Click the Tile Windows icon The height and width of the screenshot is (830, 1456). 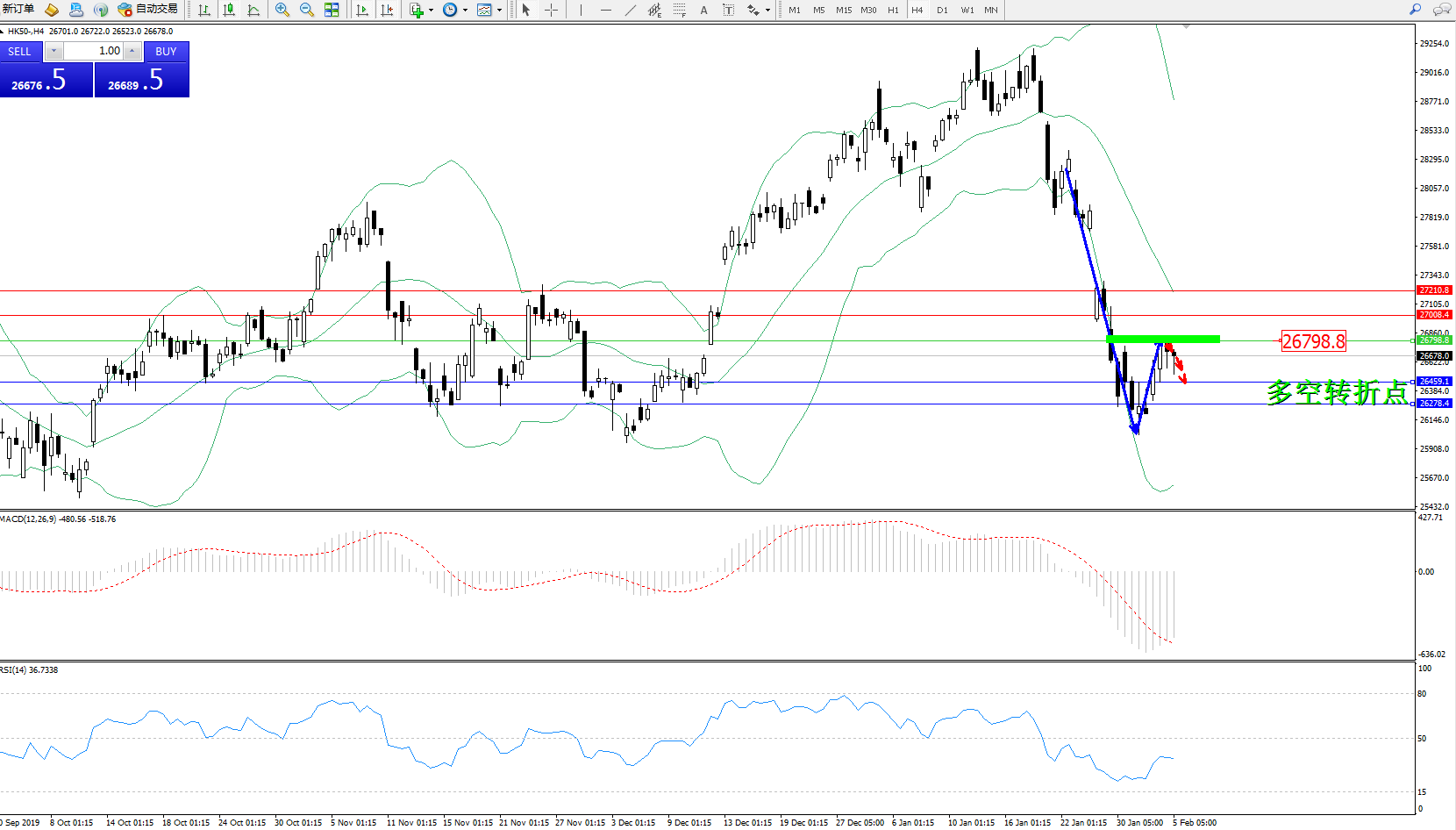[x=332, y=10]
